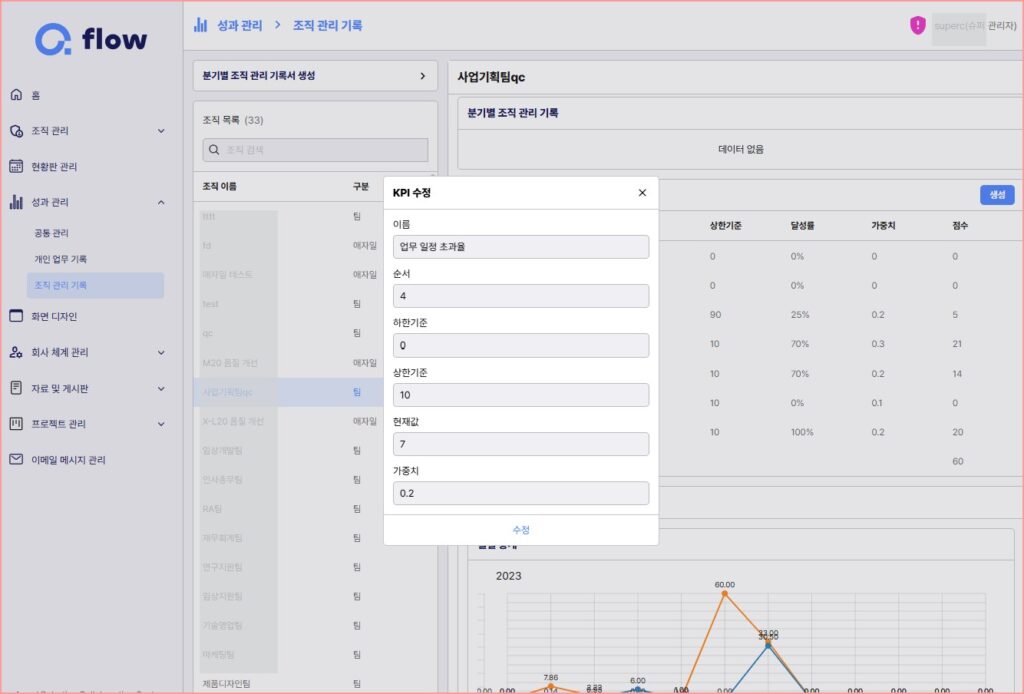Click the header bar chart icon
Image resolution: width=1024 pixels, height=694 pixels.
[x=200, y=25]
